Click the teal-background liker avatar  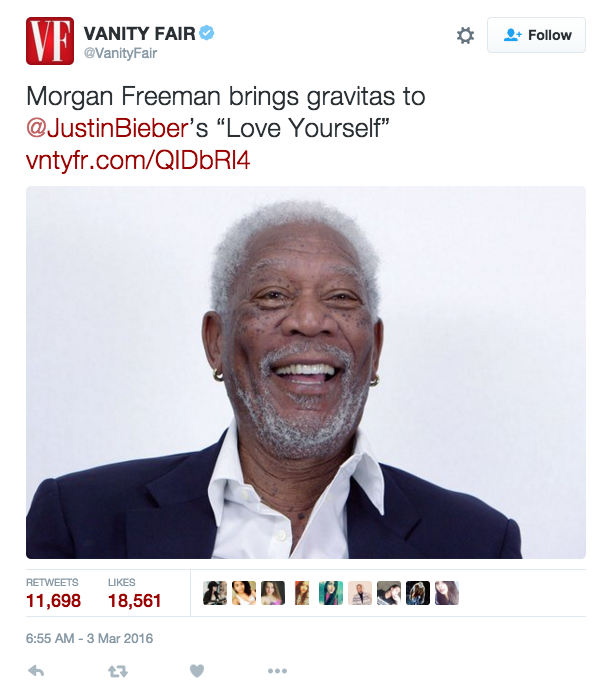(x=331, y=593)
